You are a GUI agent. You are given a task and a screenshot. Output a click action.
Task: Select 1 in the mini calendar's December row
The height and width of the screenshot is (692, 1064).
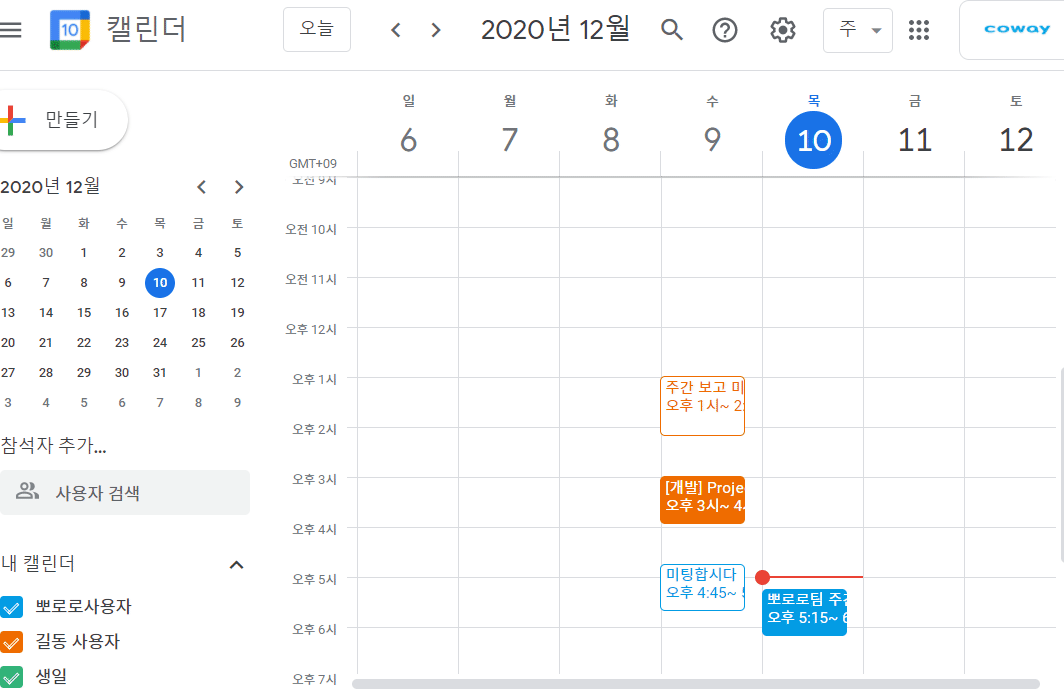(83, 252)
